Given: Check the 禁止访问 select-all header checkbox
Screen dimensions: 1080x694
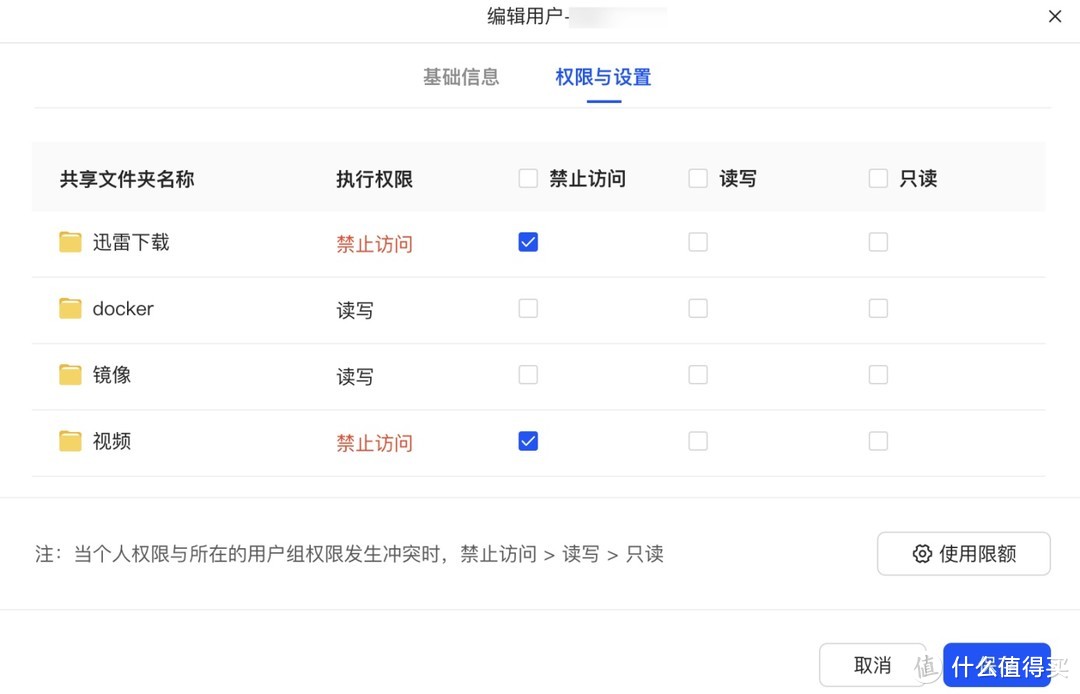Looking at the screenshot, I should [528, 178].
